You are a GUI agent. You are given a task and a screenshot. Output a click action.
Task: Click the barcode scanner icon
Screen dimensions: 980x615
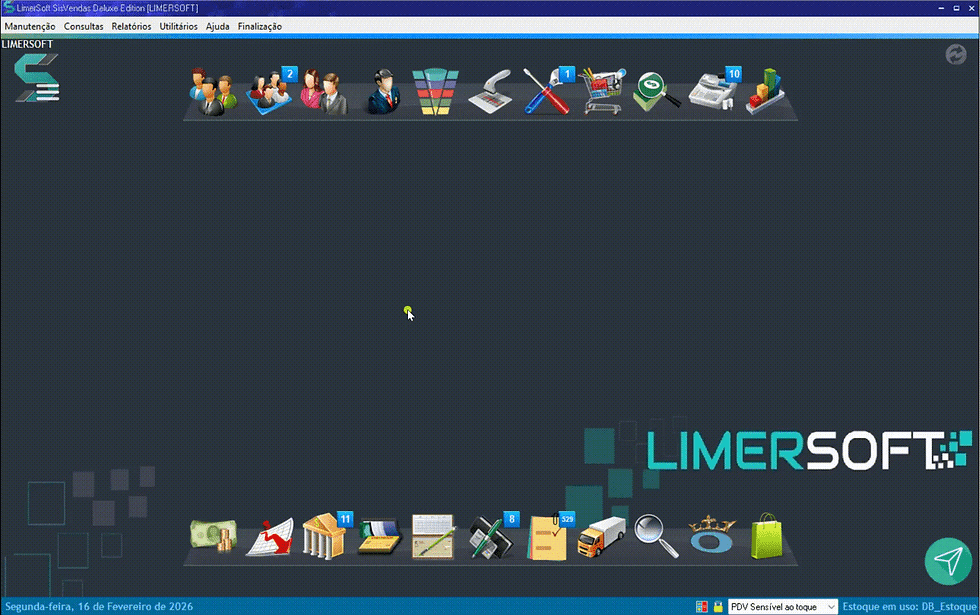(x=491, y=92)
